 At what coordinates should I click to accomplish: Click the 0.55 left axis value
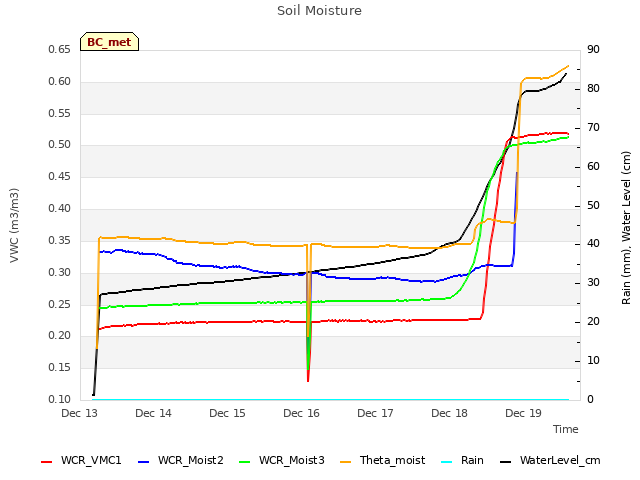pos(60,113)
